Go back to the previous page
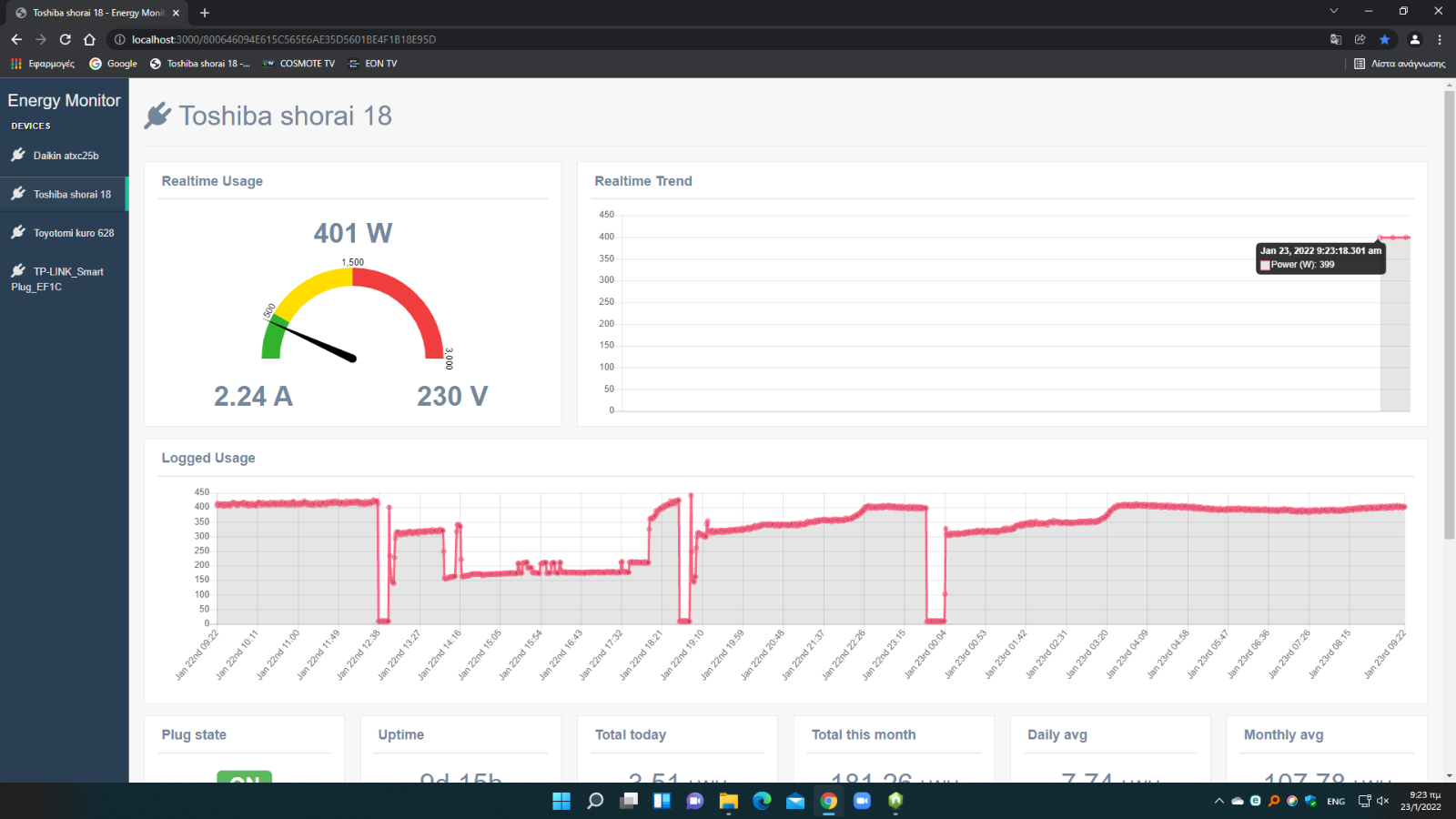The width and height of the screenshot is (1456, 819). [16, 39]
